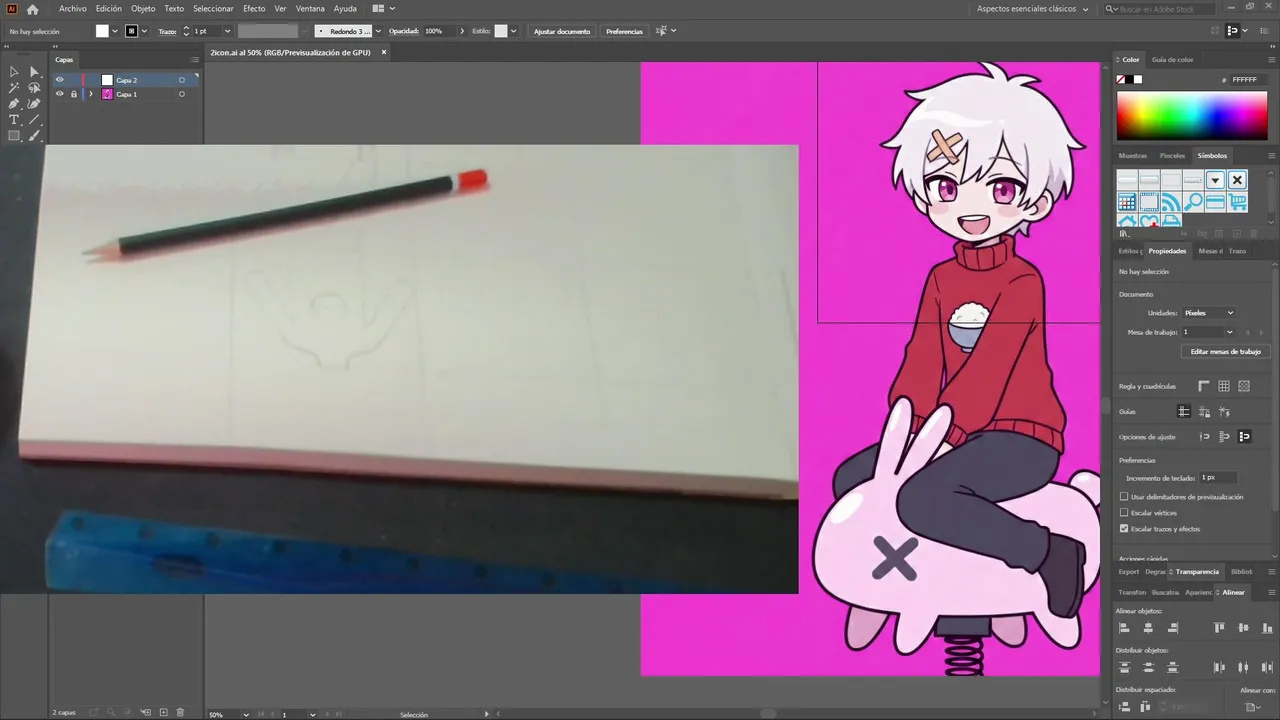Select the Paintbrush tool
Screen dimensions: 1280x720
click(x=34, y=136)
